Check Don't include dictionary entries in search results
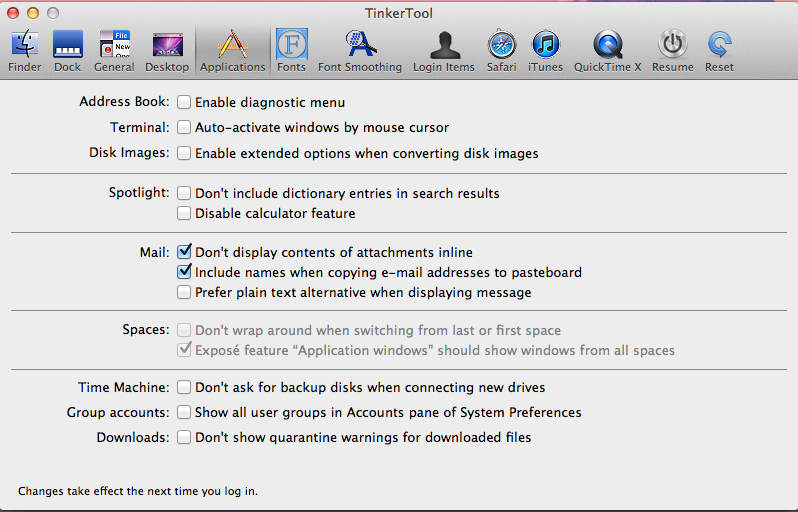 point(184,193)
